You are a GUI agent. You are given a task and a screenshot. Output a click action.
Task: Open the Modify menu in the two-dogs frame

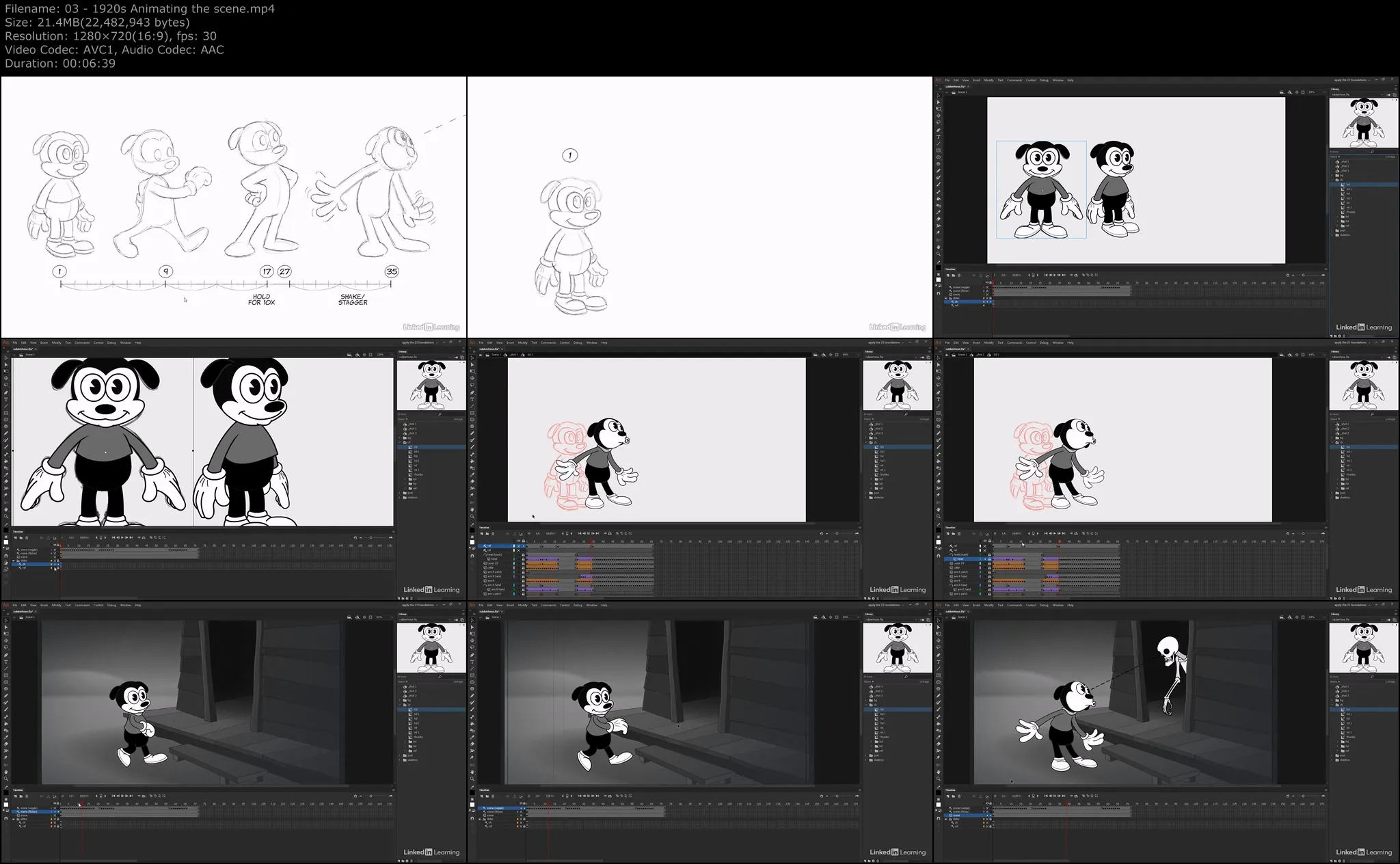(x=989, y=80)
